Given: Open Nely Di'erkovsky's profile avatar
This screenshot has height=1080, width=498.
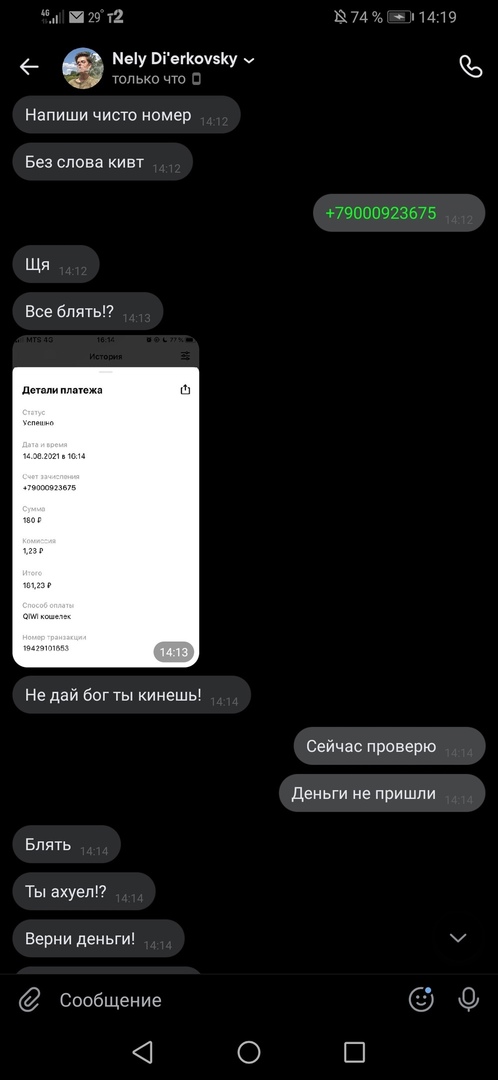Looking at the screenshot, I should (x=83, y=68).
